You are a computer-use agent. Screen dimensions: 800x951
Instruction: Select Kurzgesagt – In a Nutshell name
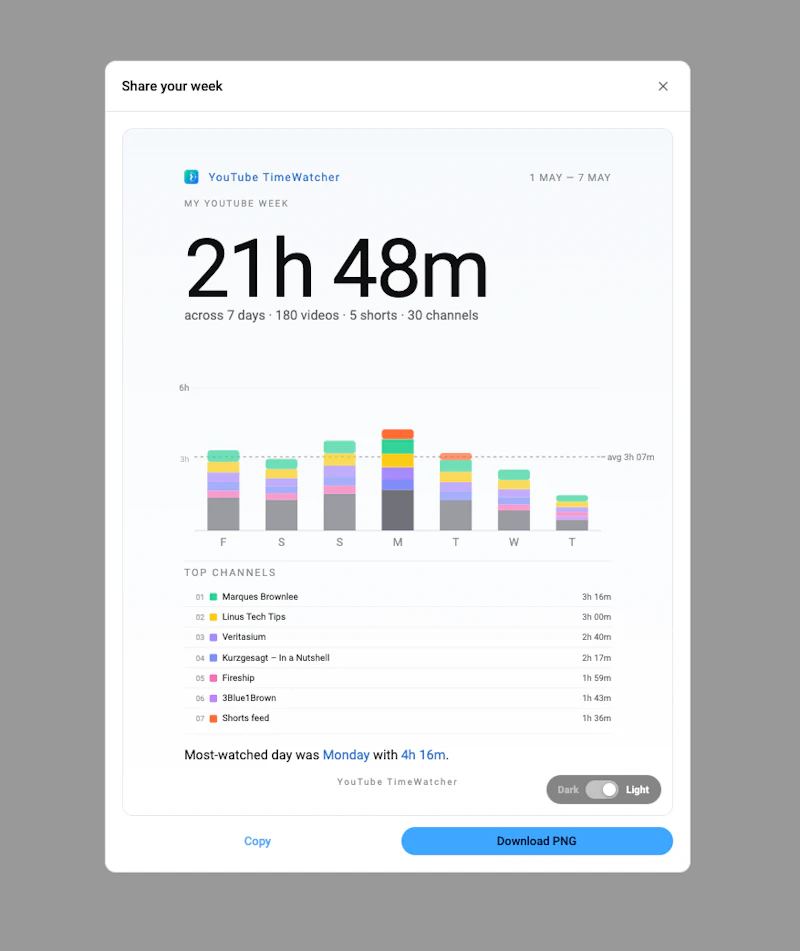tap(276, 657)
